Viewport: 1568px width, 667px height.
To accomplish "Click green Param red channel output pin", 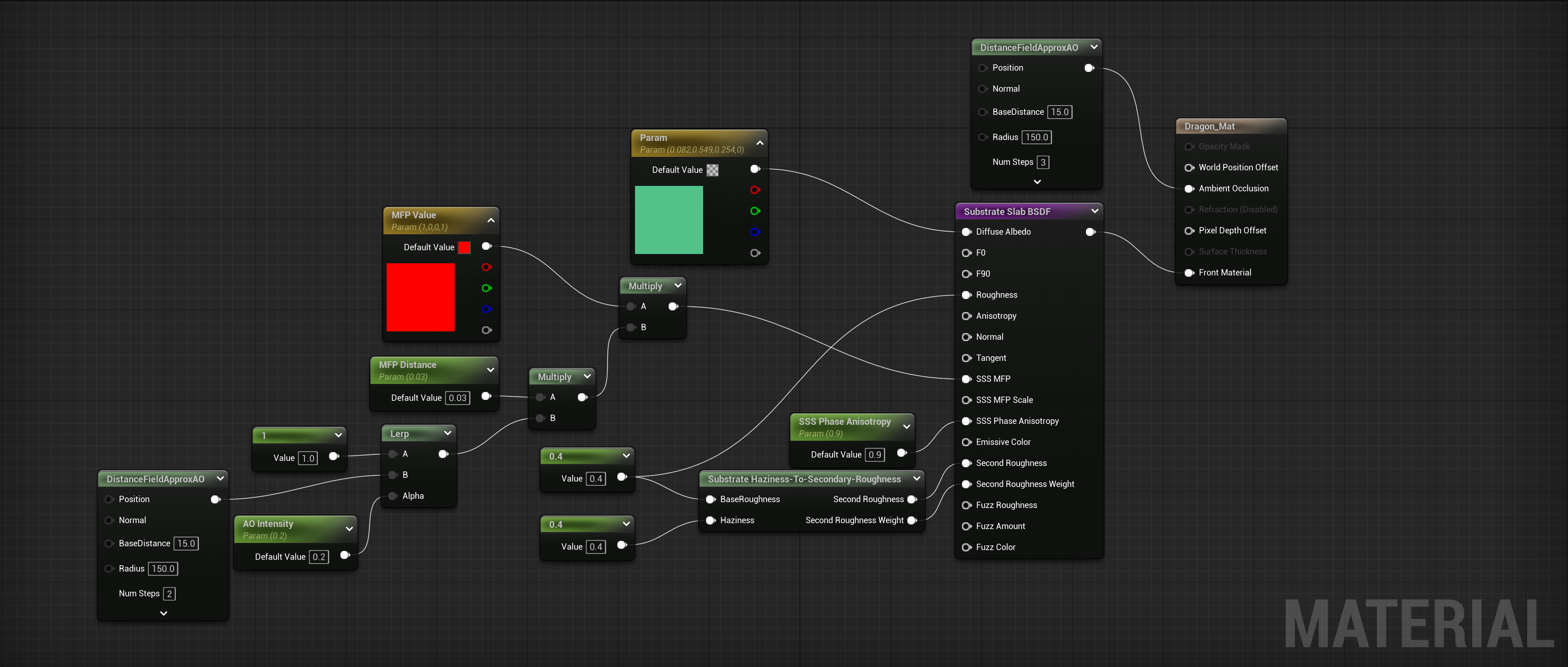I will click(755, 190).
